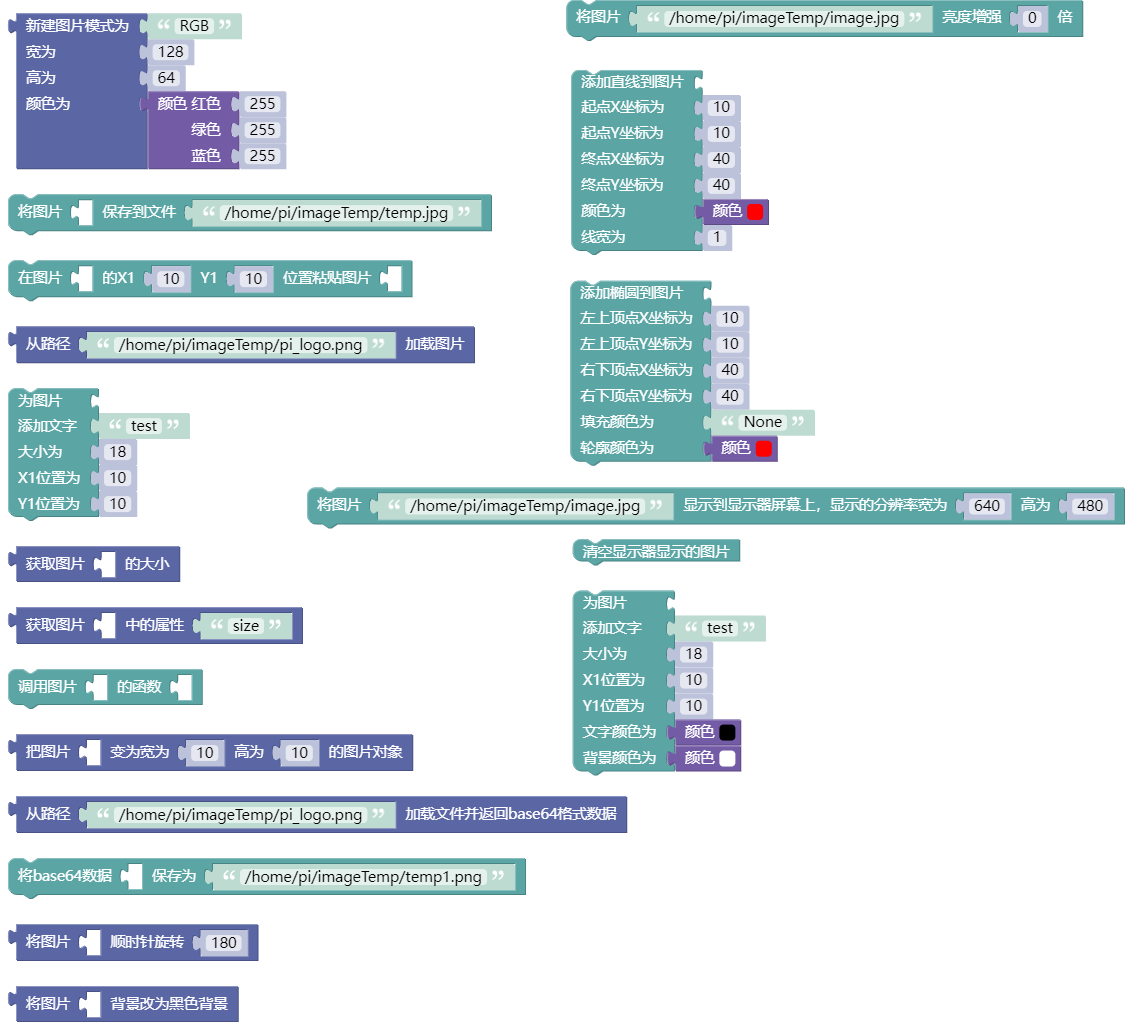Edit the line start Y (起点Y坐标为) value

pyautogui.click(x=721, y=133)
